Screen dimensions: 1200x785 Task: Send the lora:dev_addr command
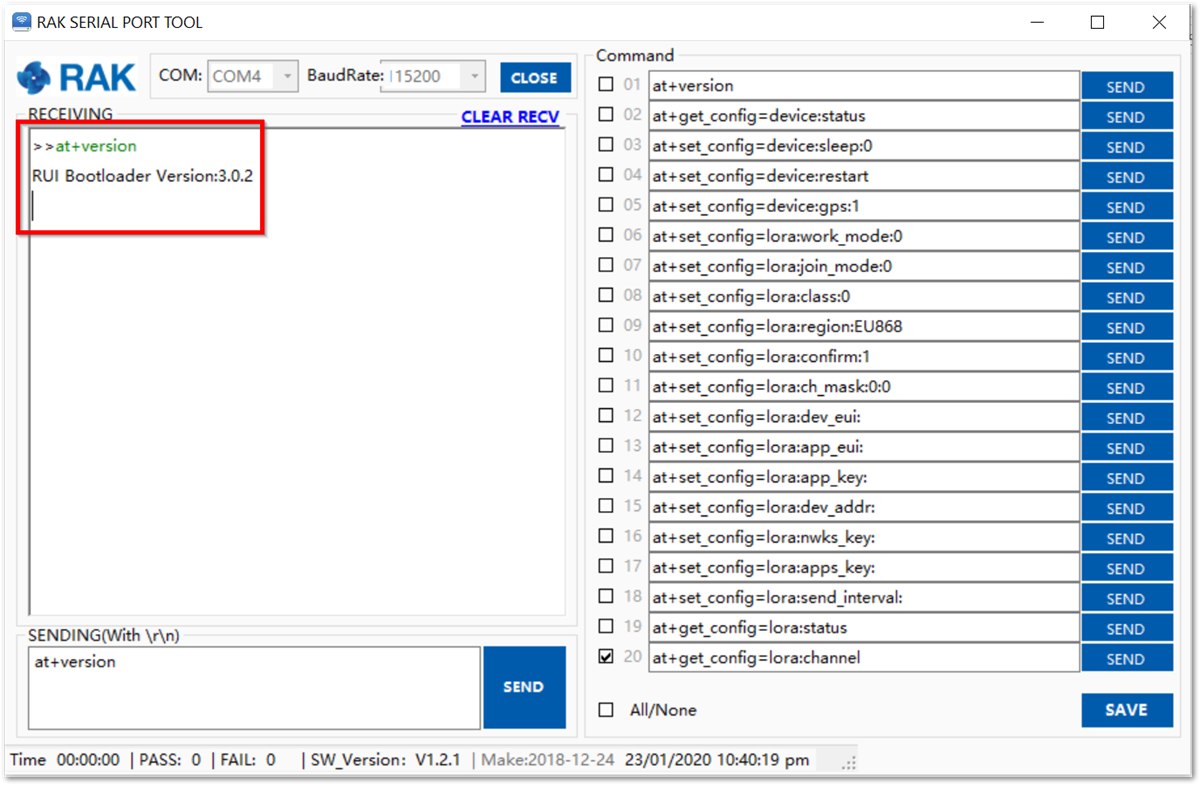(1126, 508)
